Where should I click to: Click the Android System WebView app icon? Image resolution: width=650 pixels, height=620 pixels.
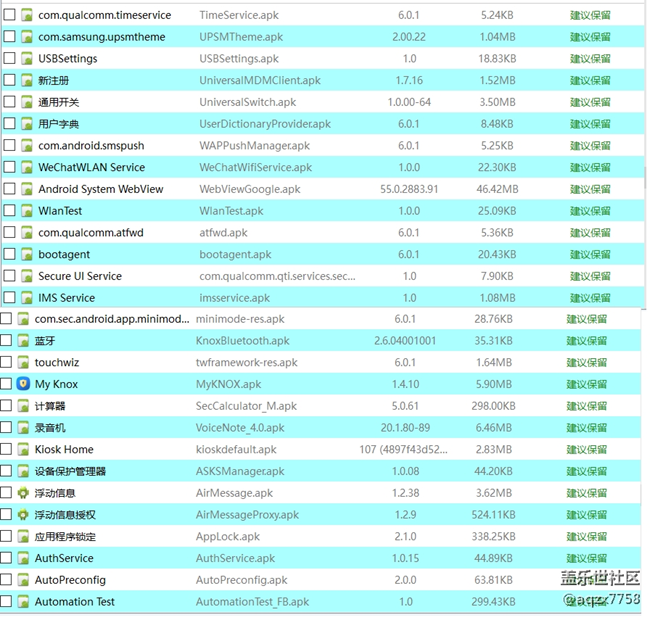(x=27, y=189)
